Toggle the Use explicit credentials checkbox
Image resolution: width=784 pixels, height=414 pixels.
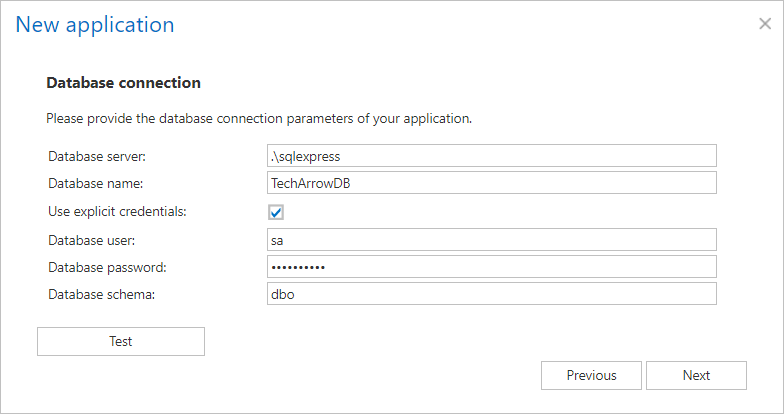pos(276,212)
